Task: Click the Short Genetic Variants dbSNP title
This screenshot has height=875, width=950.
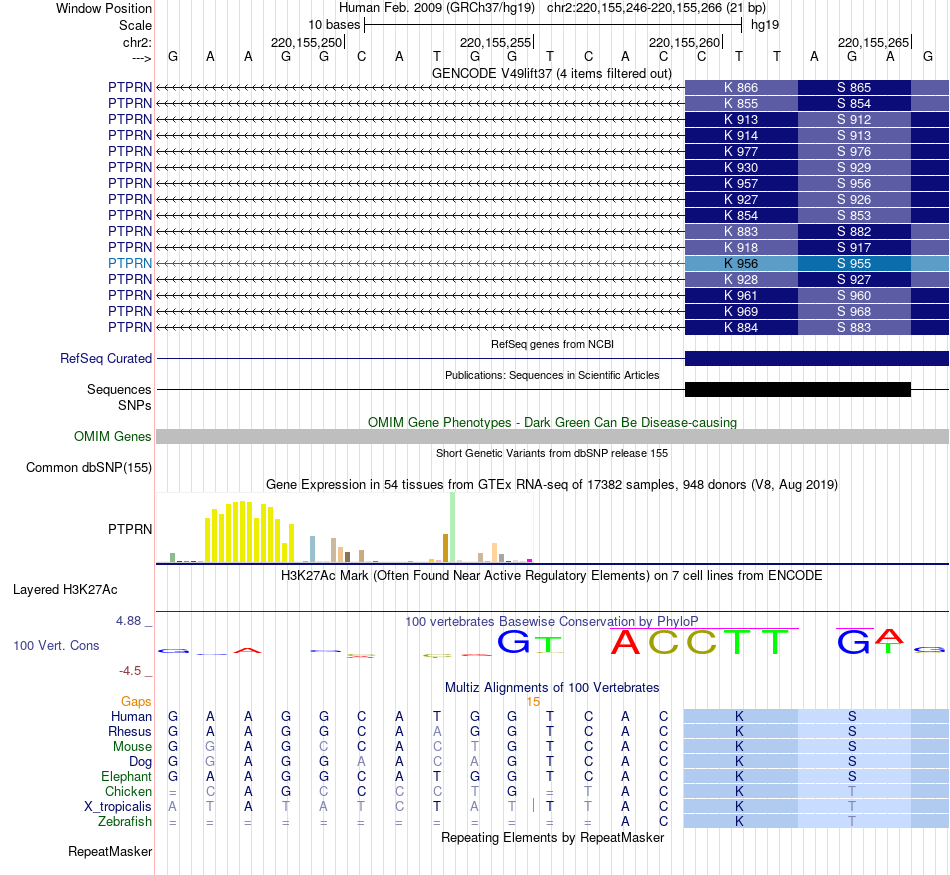Action: (x=552, y=453)
